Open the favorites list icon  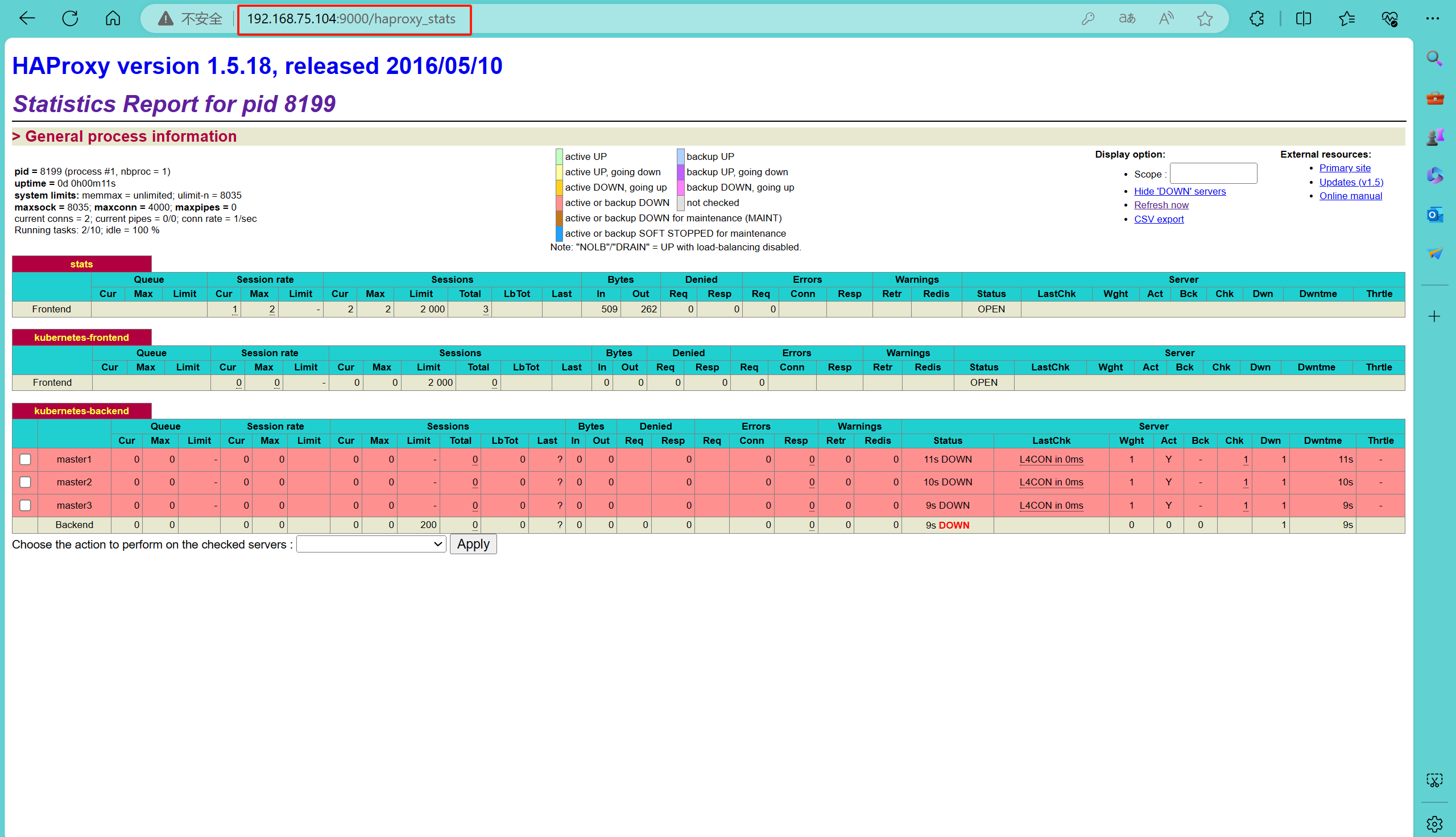[1347, 18]
